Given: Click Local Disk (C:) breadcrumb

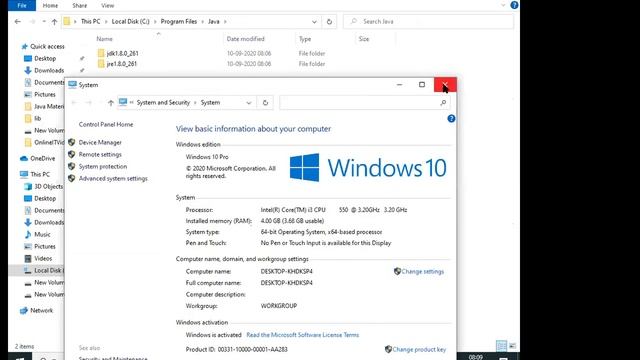Looking at the screenshot, I should click(131, 21).
